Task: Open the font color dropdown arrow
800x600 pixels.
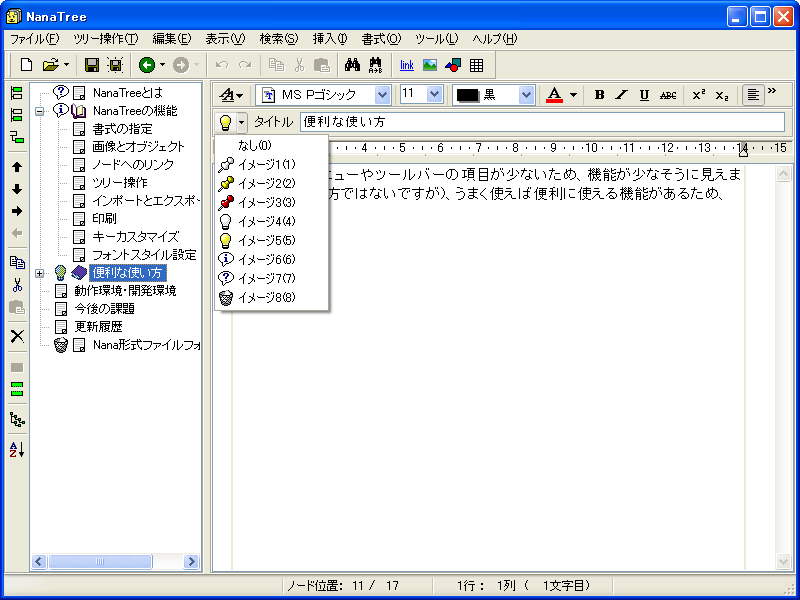Action: coord(573,95)
